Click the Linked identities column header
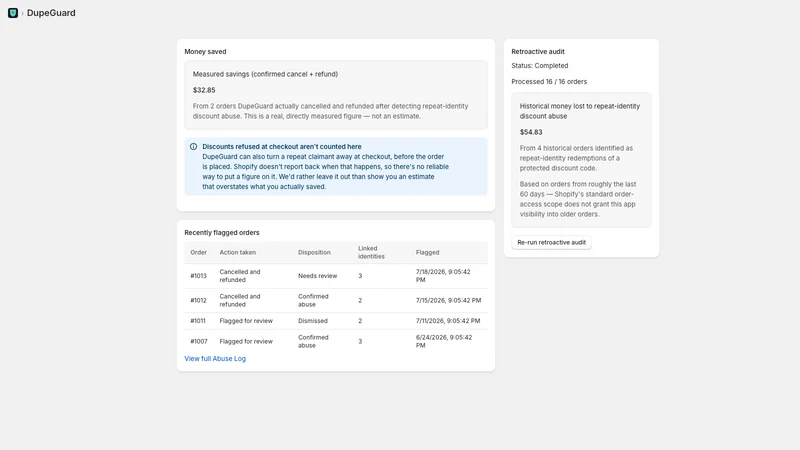The width and height of the screenshot is (800, 450). pyautogui.click(x=371, y=253)
